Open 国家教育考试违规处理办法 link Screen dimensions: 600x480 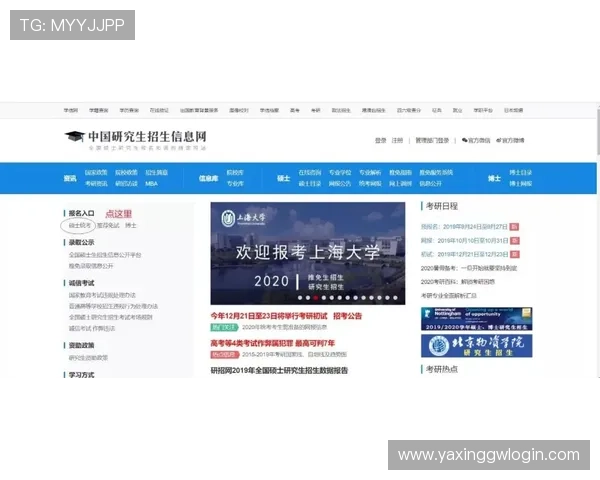[x=102, y=295]
